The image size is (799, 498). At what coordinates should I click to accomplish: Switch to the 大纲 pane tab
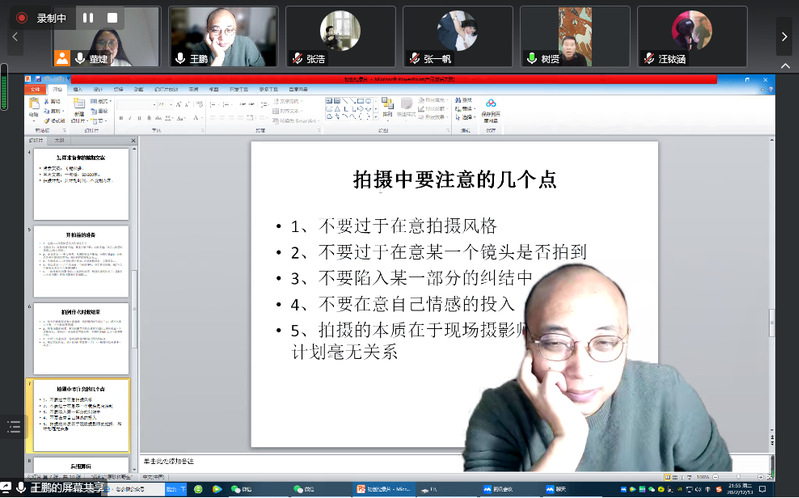59,140
